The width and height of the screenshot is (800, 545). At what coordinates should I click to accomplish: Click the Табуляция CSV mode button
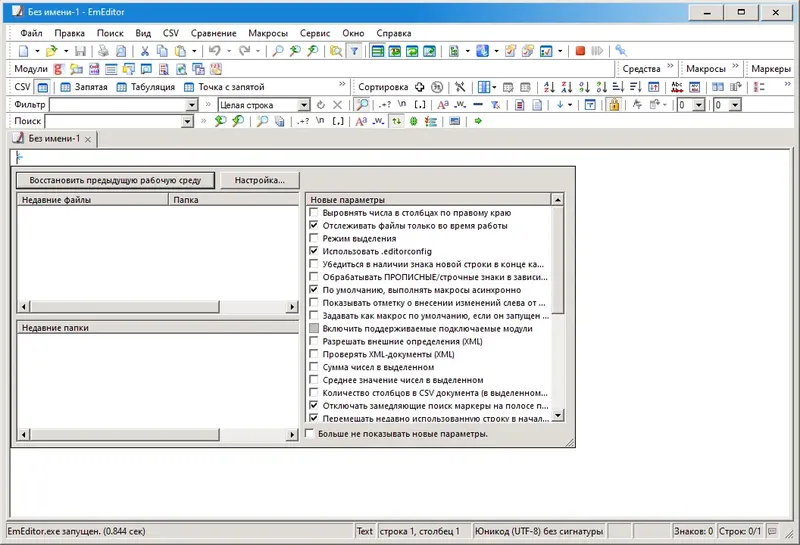pyautogui.click(x=146, y=87)
